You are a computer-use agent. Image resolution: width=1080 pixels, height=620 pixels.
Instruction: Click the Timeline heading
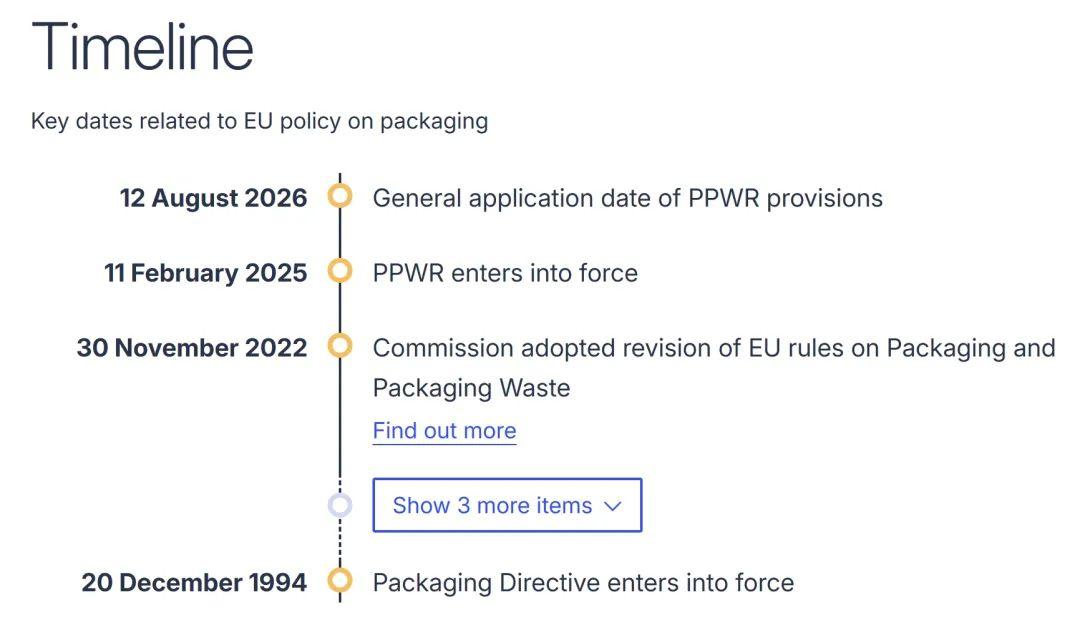142,47
